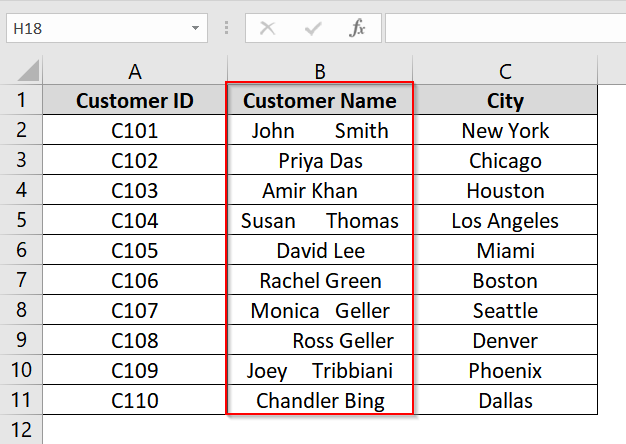Select cell containing C110
The height and width of the screenshot is (444, 626).
point(135,399)
